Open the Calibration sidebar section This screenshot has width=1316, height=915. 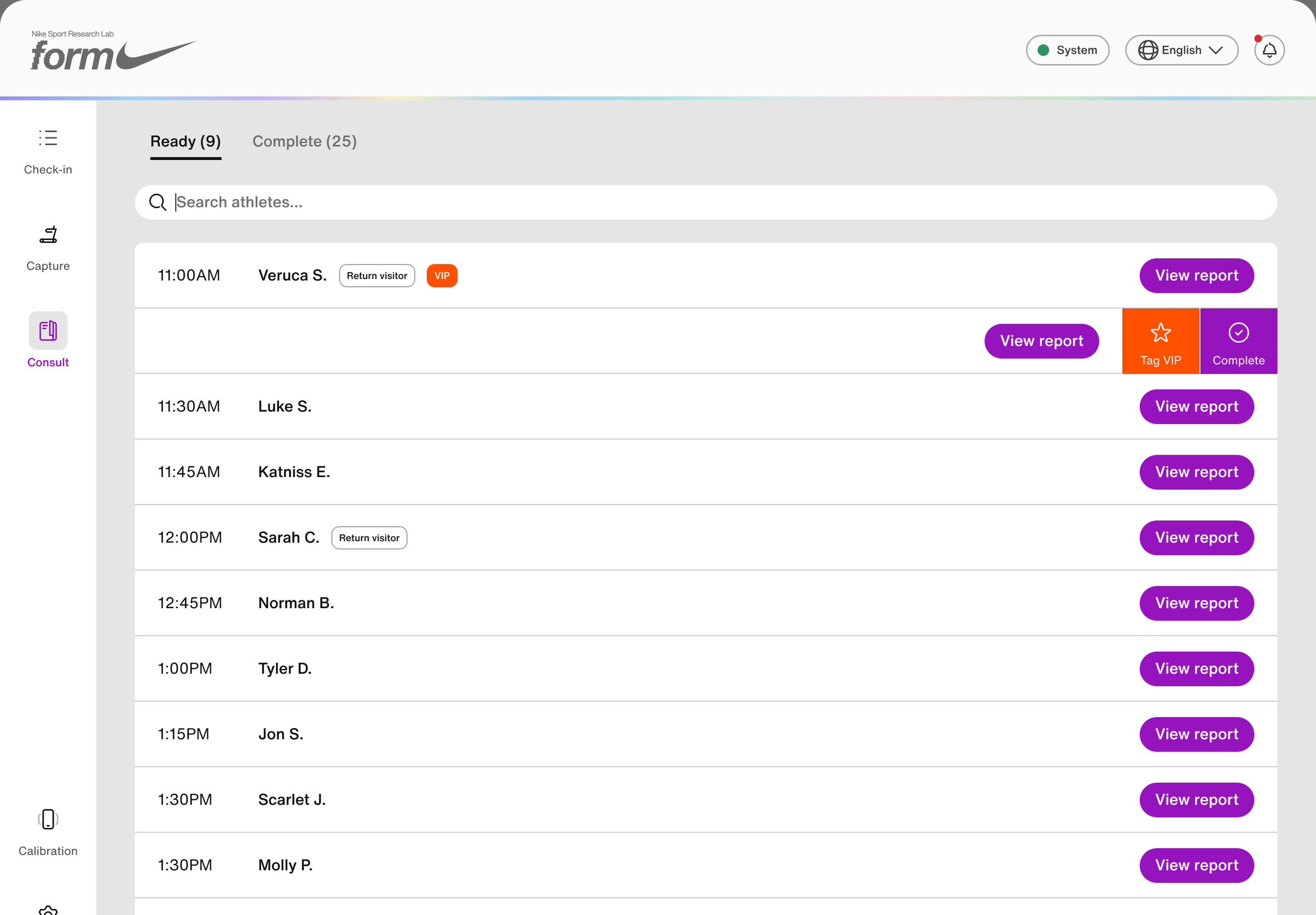(48, 832)
